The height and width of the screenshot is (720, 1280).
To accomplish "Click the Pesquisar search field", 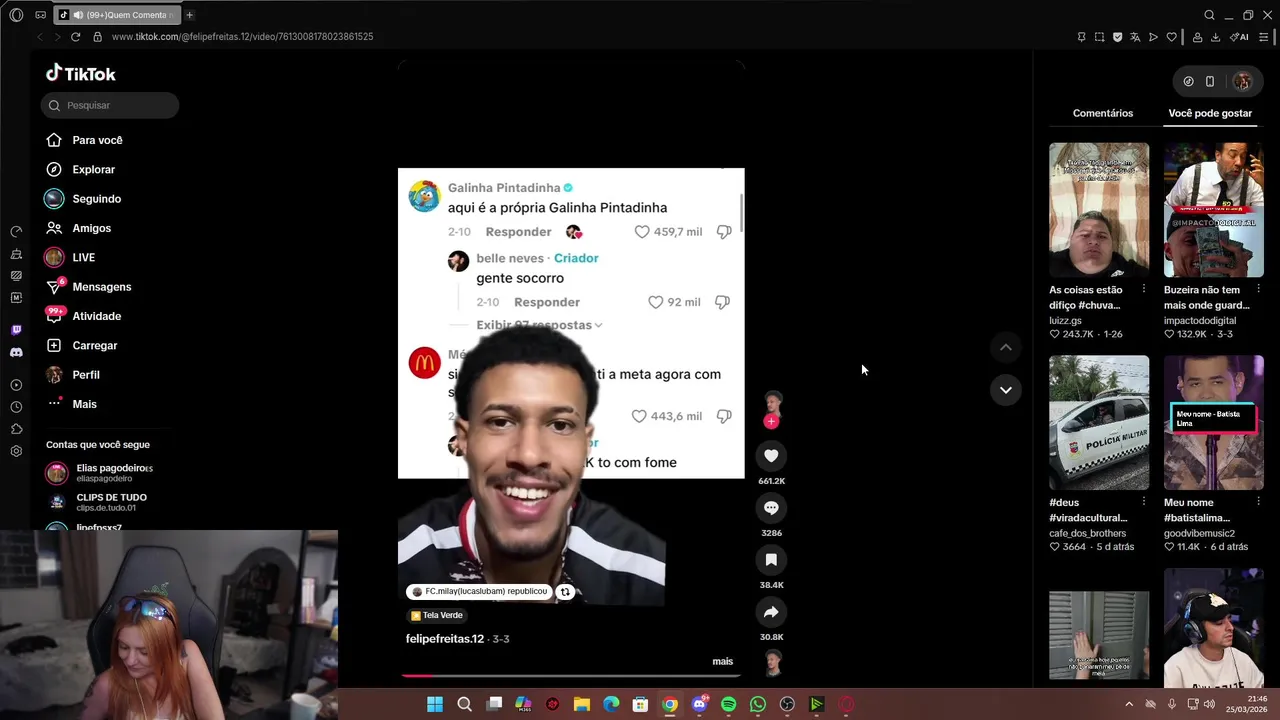I will [x=110, y=105].
